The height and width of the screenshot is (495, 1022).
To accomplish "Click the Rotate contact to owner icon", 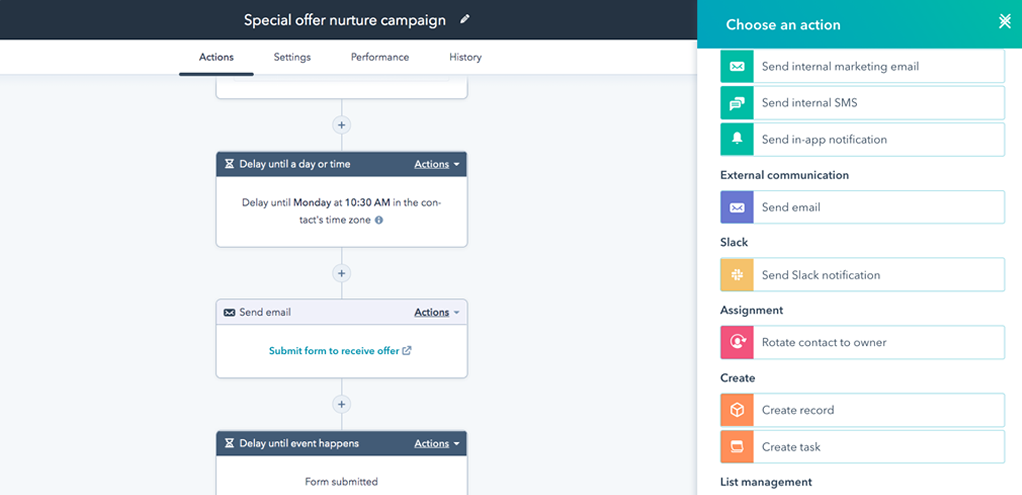I will 737,343.
